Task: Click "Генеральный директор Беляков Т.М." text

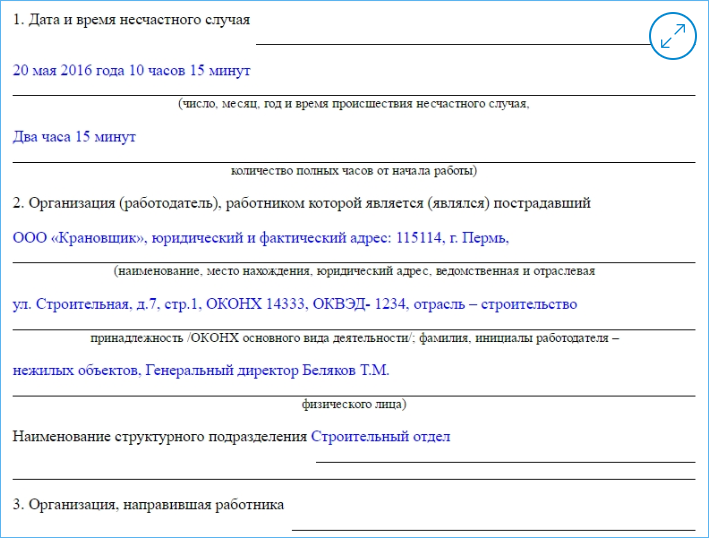Action: 267,370
